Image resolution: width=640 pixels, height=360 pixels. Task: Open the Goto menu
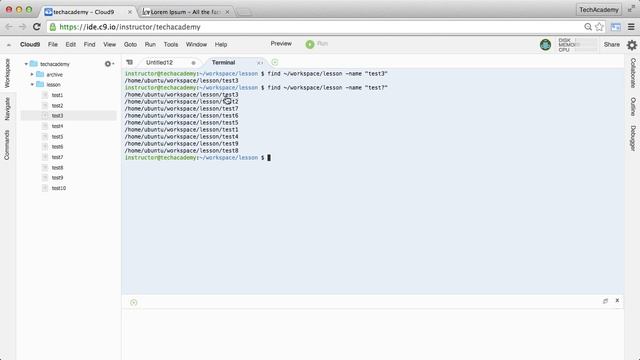[x=130, y=44]
